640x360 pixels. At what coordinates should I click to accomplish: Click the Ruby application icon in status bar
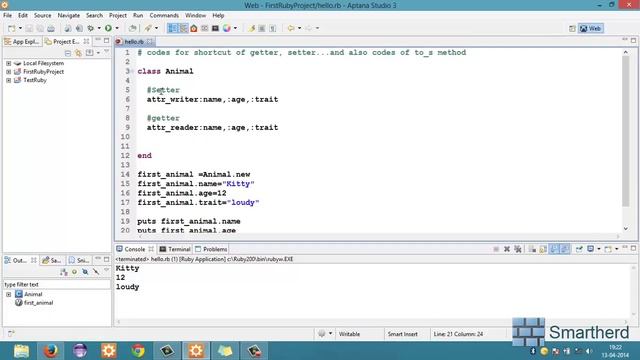pos(322,333)
